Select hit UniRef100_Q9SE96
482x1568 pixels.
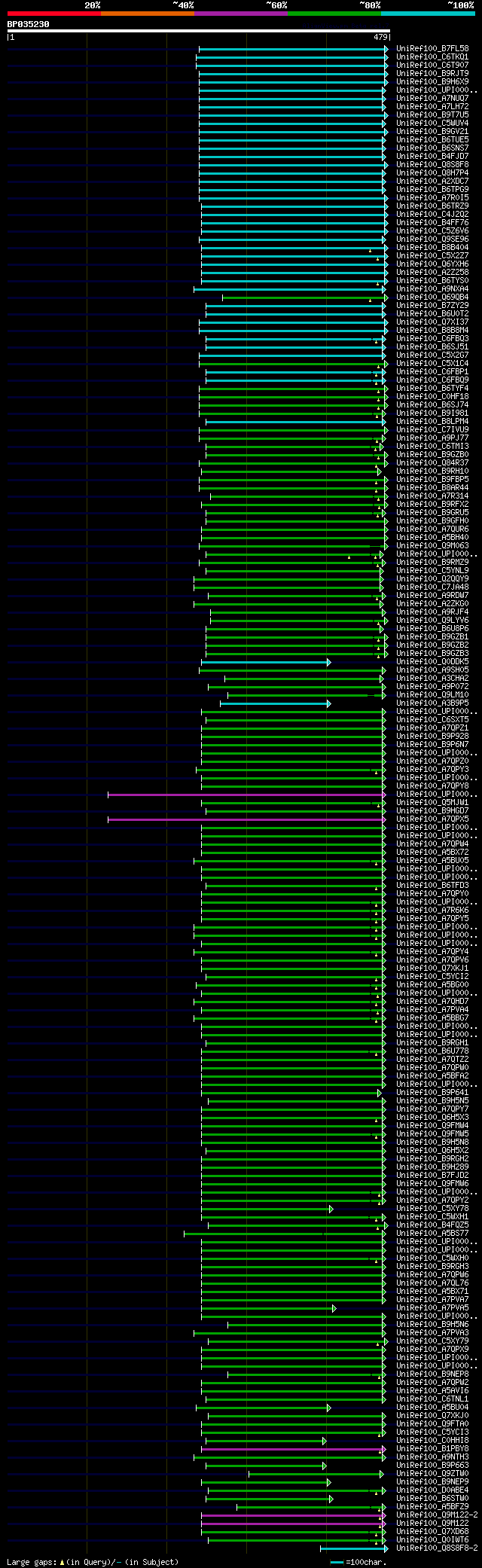click(432, 239)
